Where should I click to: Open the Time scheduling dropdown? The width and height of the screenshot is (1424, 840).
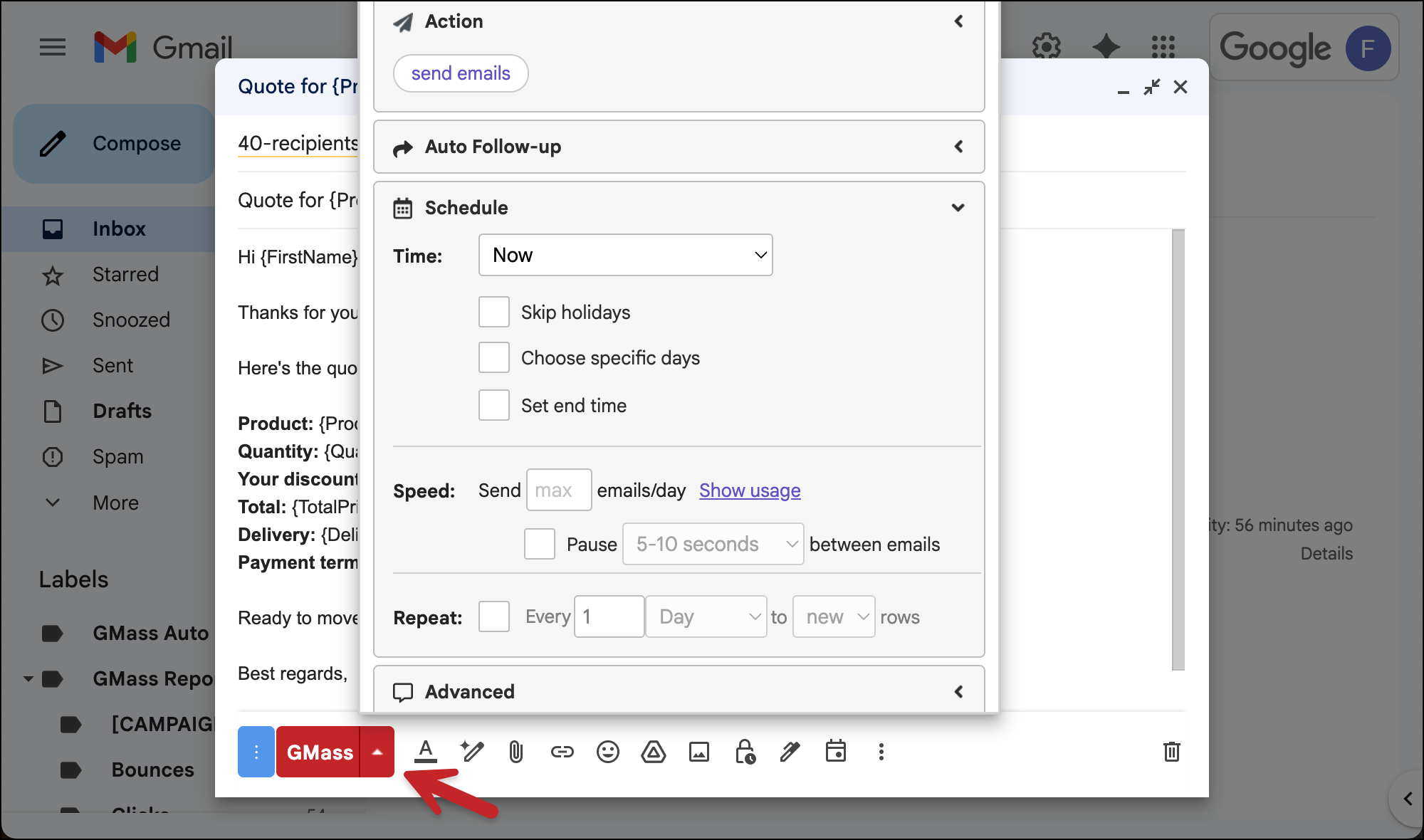(625, 255)
